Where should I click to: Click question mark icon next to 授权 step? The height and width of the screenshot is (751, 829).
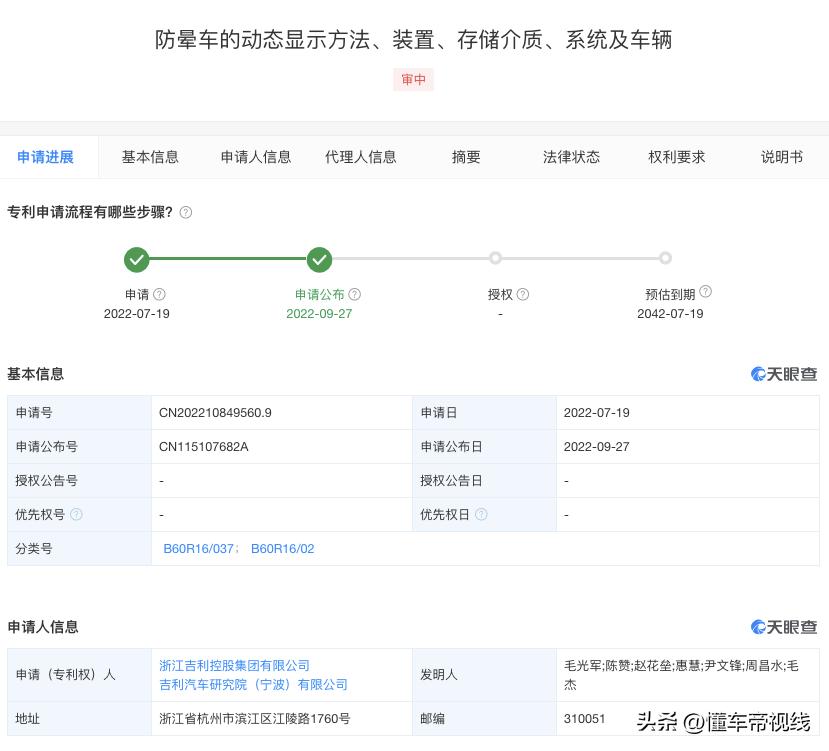[521, 294]
